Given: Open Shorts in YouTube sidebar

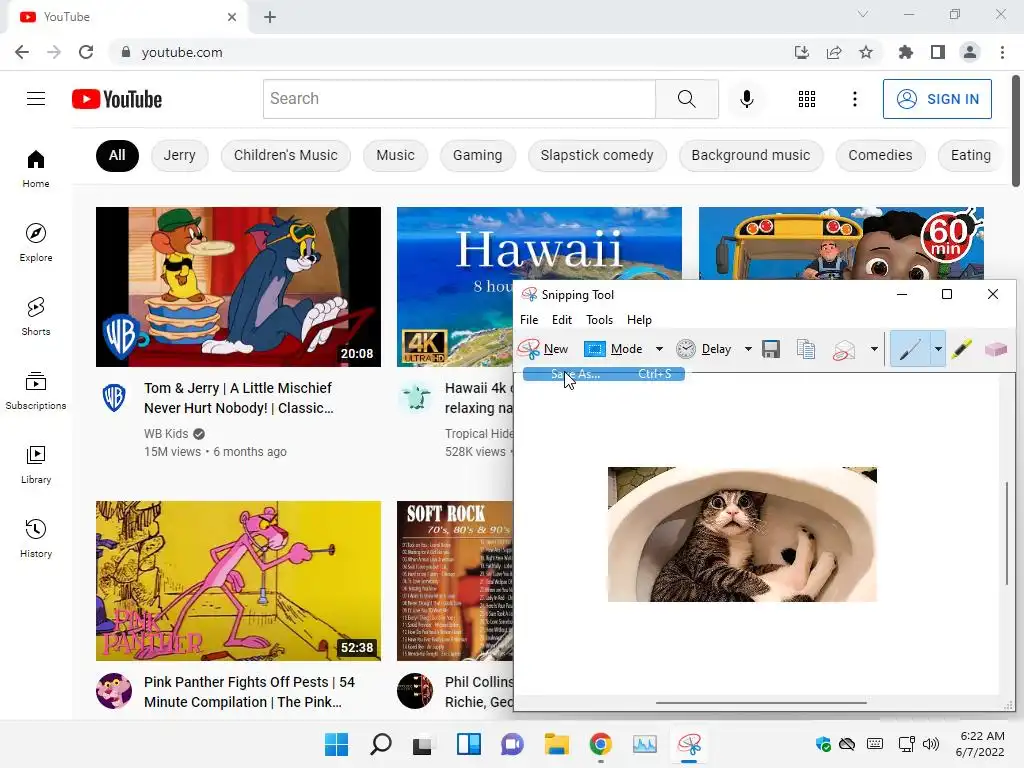Looking at the screenshot, I should [36, 317].
